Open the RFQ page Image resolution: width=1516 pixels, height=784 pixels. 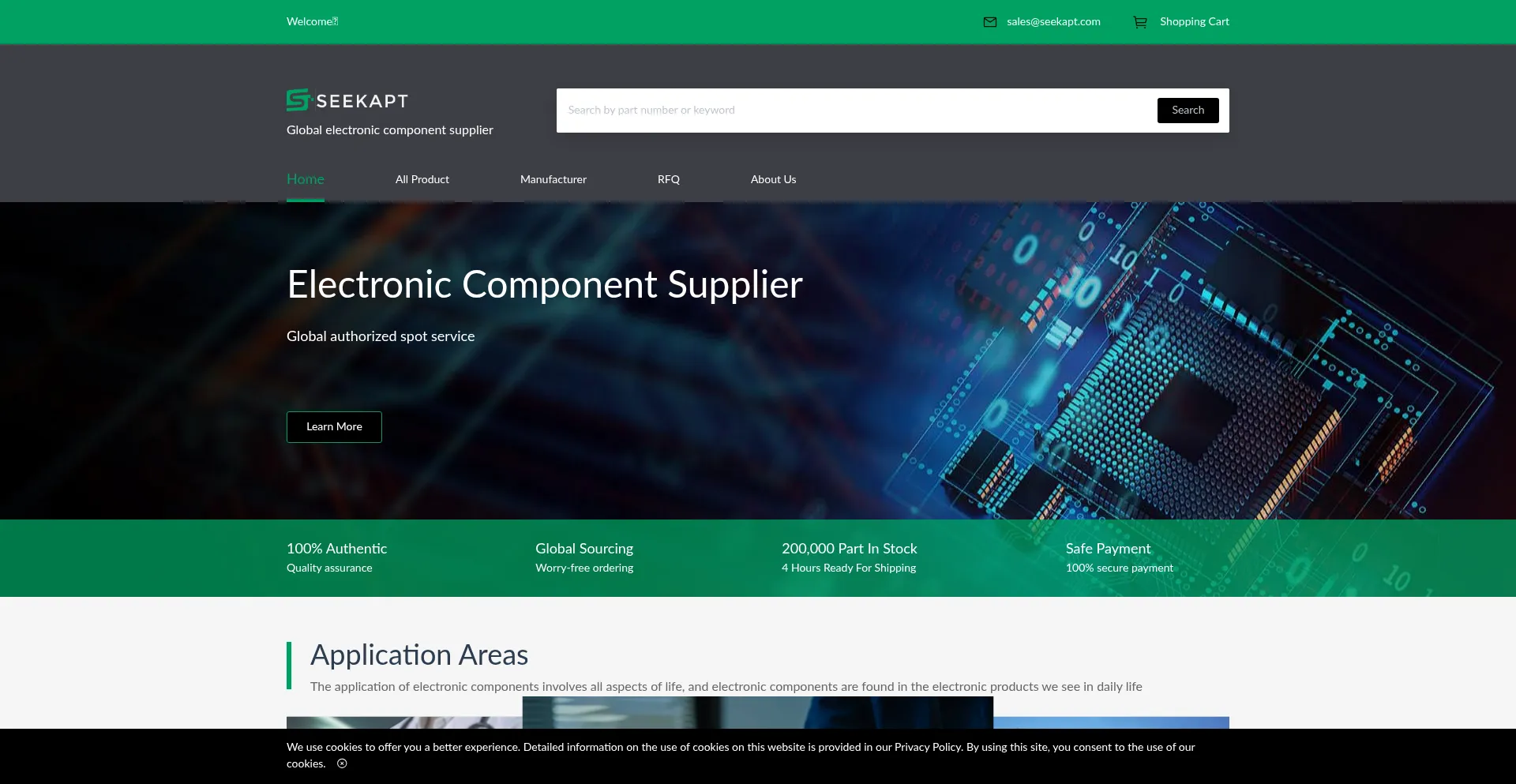coord(669,179)
